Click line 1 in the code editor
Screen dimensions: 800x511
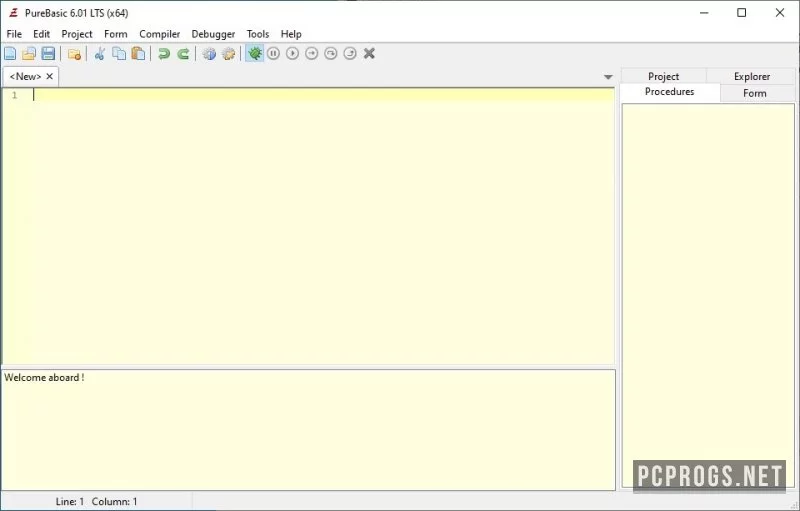(323, 95)
